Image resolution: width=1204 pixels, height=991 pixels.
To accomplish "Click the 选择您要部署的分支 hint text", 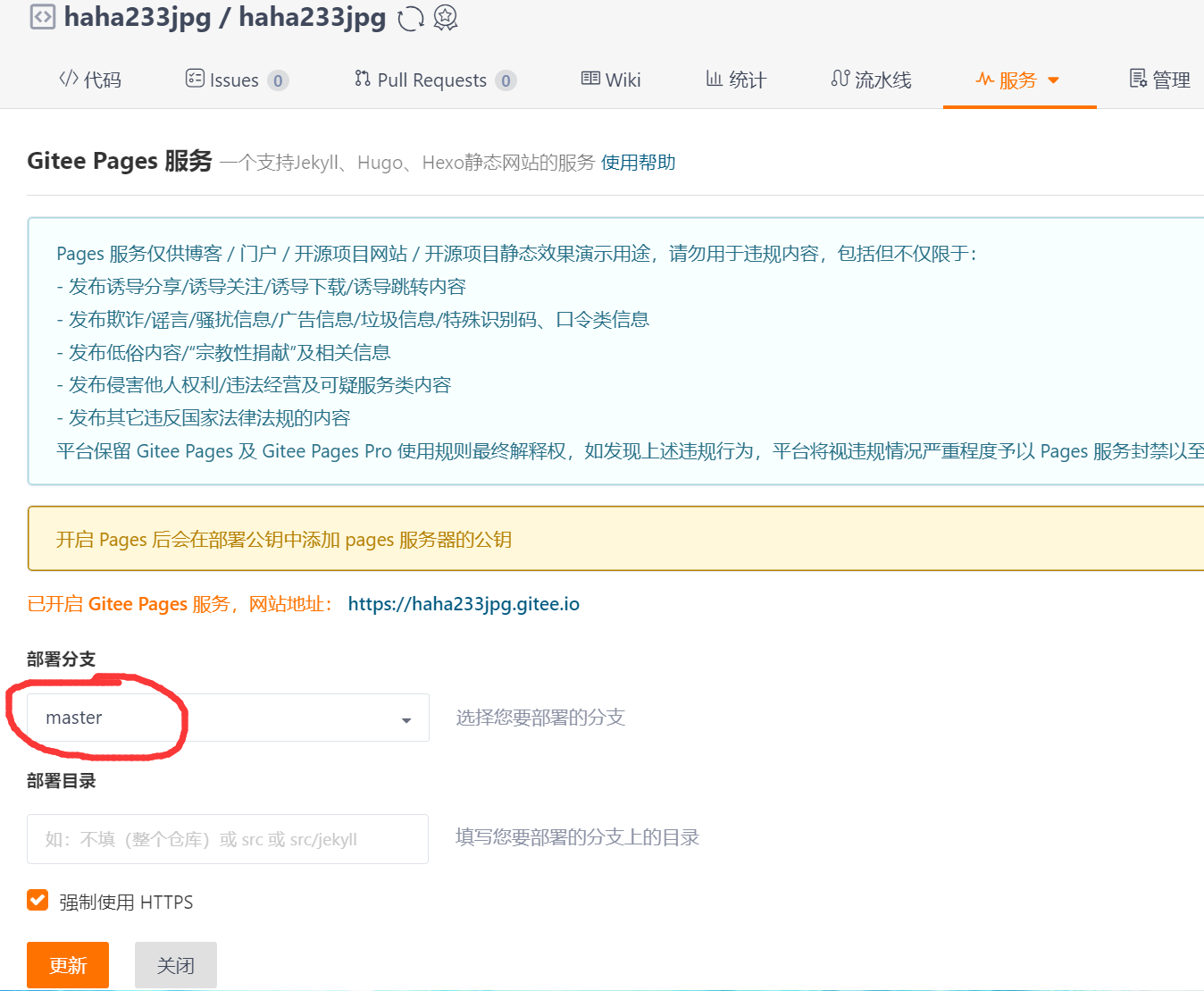I will pyautogui.click(x=540, y=718).
